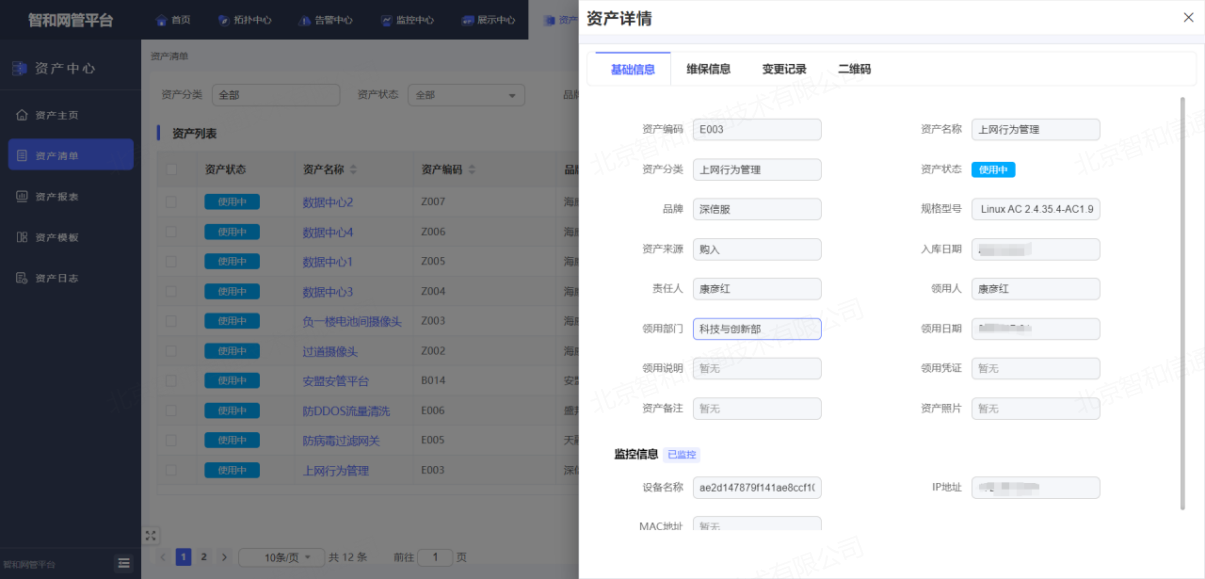Click the 资产备注 field showing 暂无
Viewport: 1205px width, 579px height.
(757, 408)
